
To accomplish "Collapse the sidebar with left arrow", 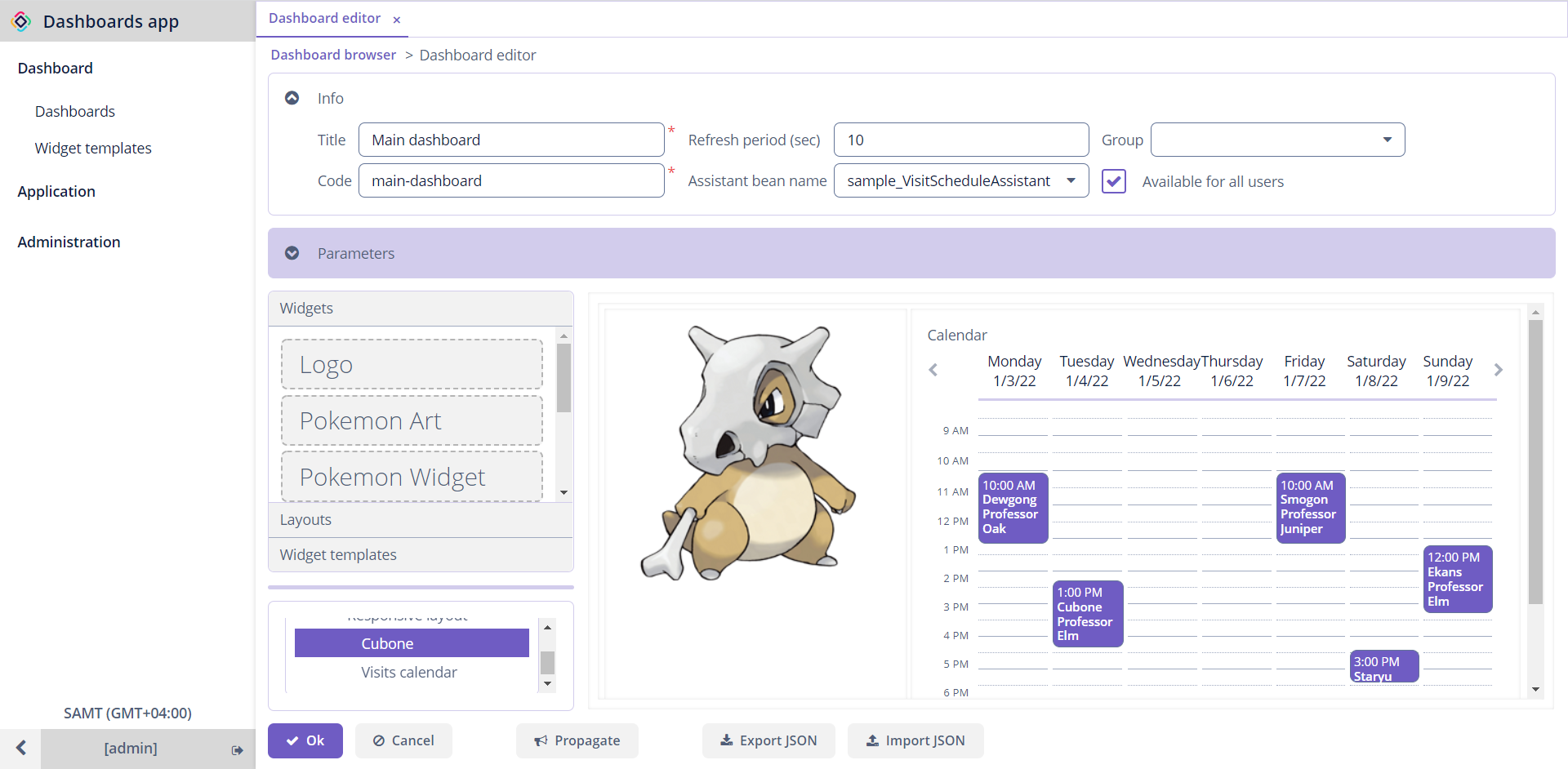I will (x=21, y=748).
